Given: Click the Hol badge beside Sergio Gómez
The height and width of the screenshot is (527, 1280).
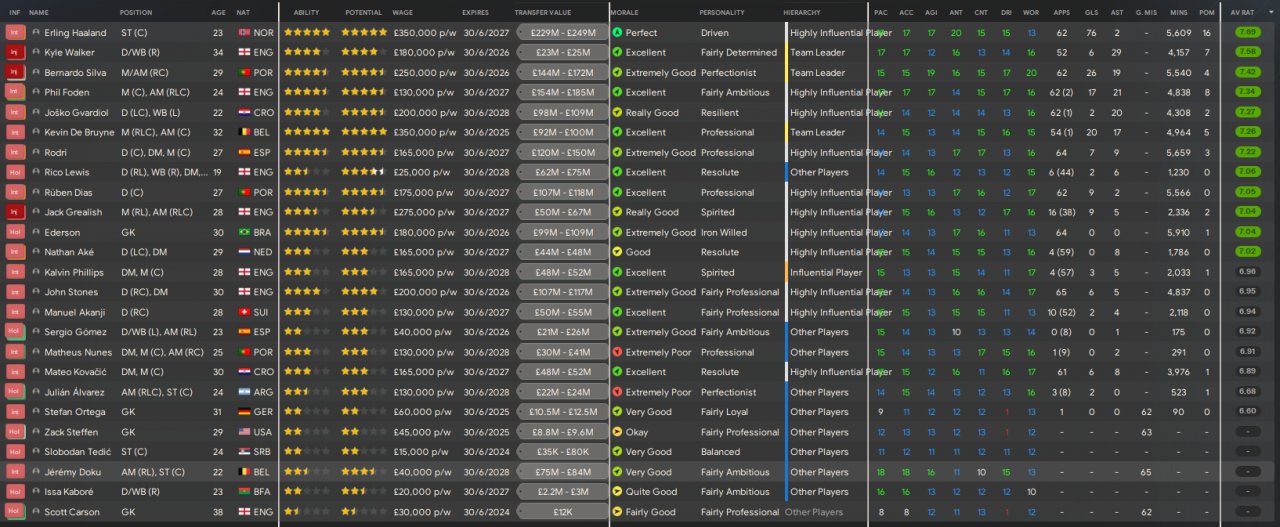Looking at the screenshot, I should [x=14, y=332].
